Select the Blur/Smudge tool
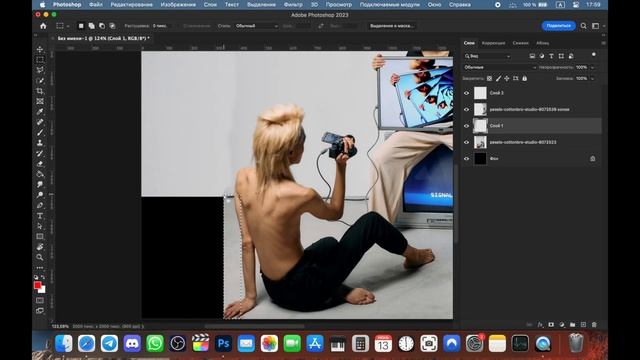The image size is (640, 360). pos(40,184)
